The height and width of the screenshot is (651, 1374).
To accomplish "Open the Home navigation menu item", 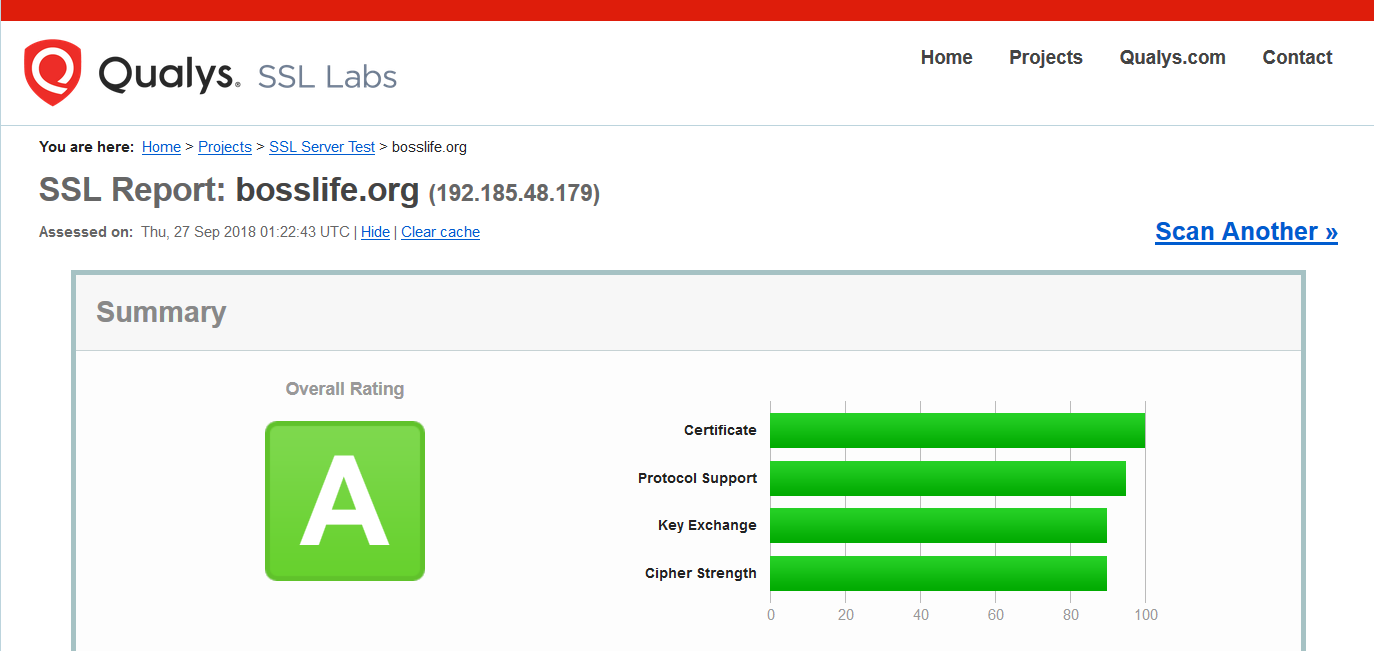I will (x=946, y=58).
